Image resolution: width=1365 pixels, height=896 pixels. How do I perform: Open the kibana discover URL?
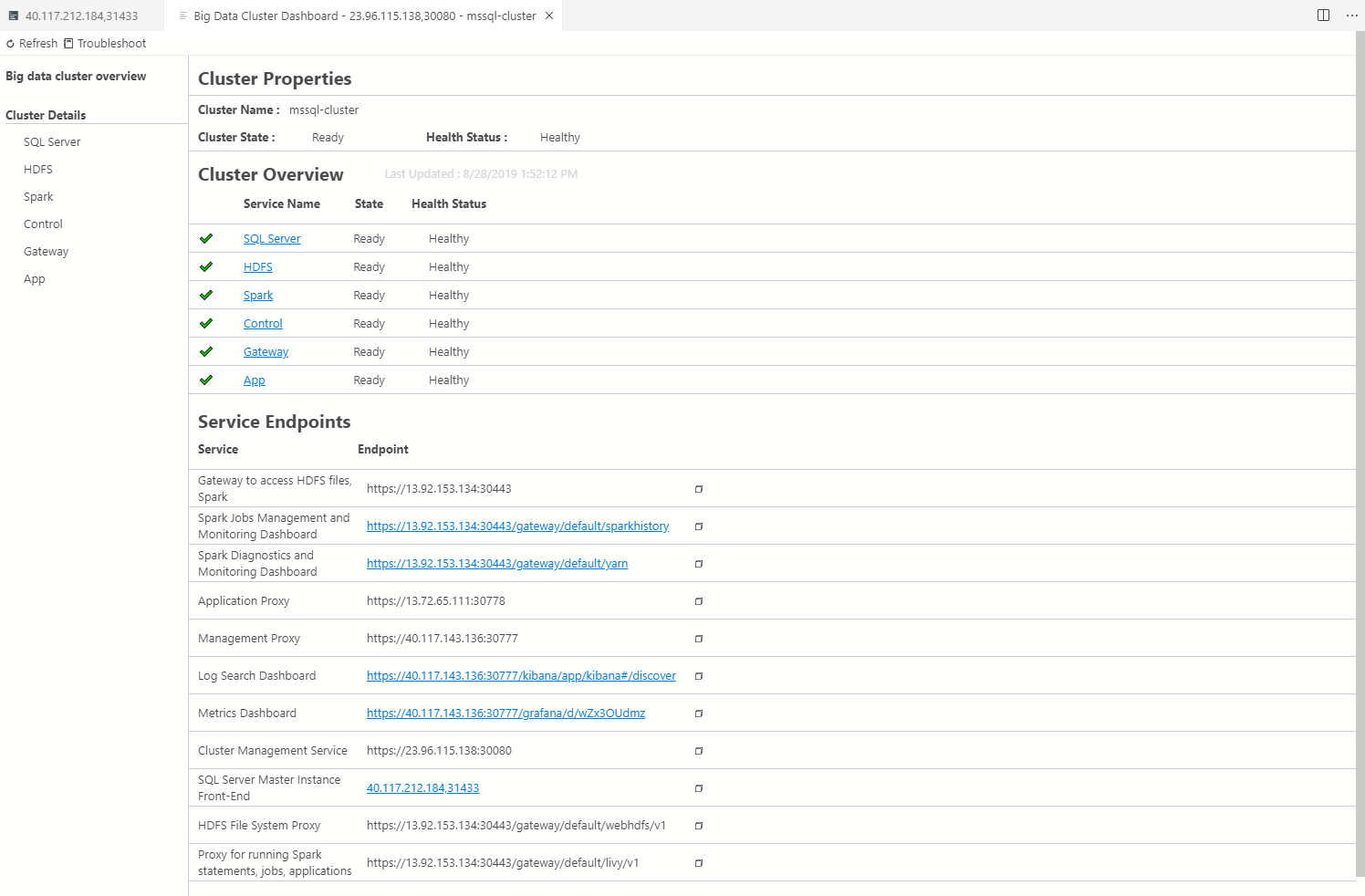point(521,676)
